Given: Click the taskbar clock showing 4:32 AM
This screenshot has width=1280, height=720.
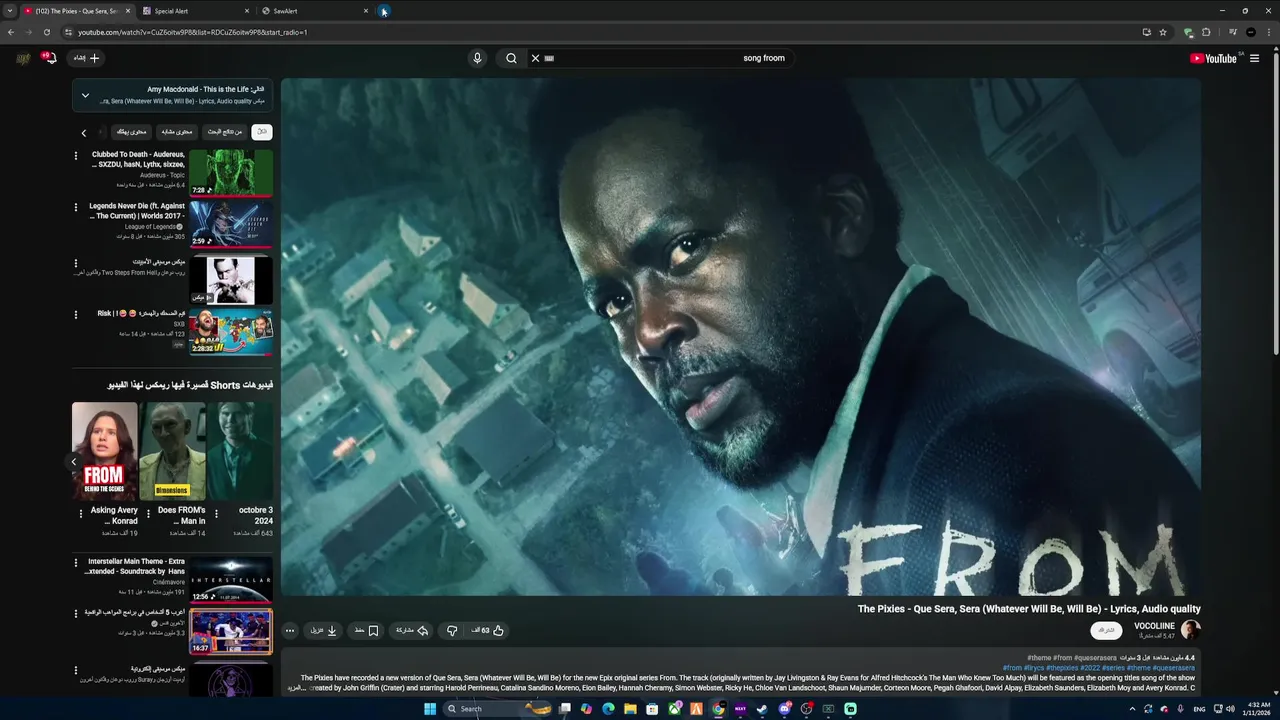Looking at the screenshot, I should (1258, 709).
